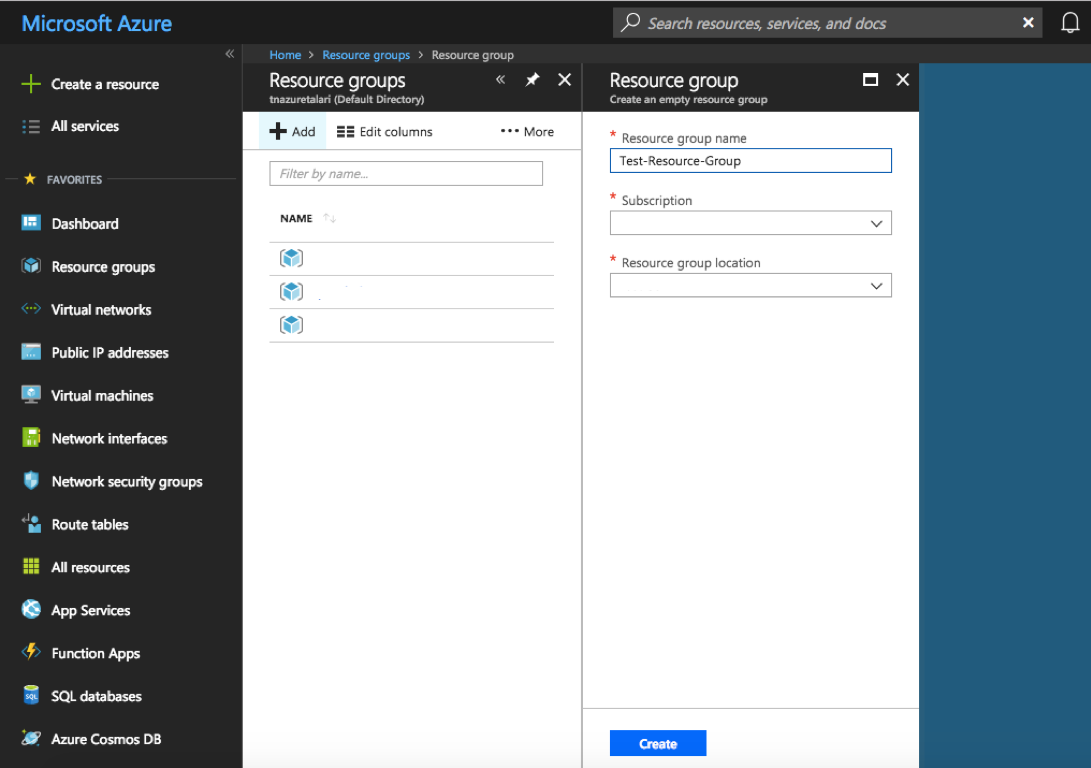The height and width of the screenshot is (768, 1091).
Task: Focus the Filter by name field
Action: click(406, 174)
